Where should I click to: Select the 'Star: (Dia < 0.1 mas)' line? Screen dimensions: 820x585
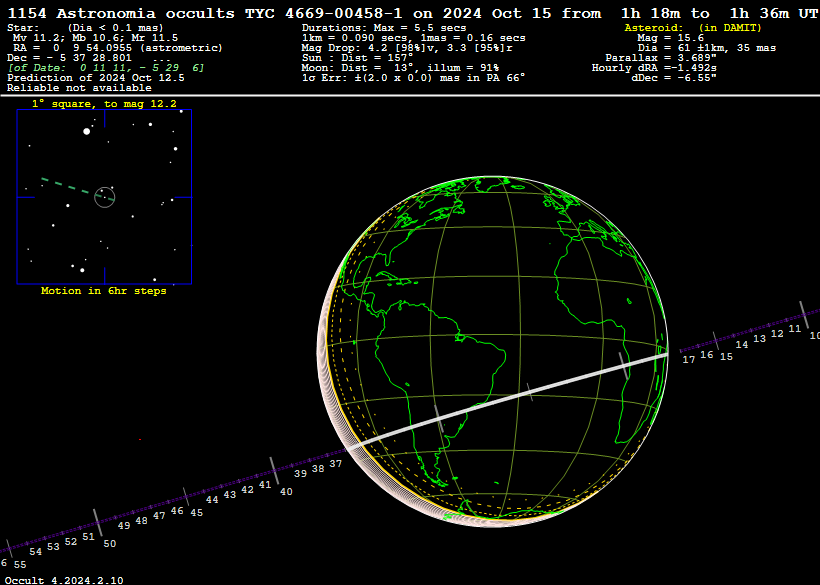pos(85,28)
